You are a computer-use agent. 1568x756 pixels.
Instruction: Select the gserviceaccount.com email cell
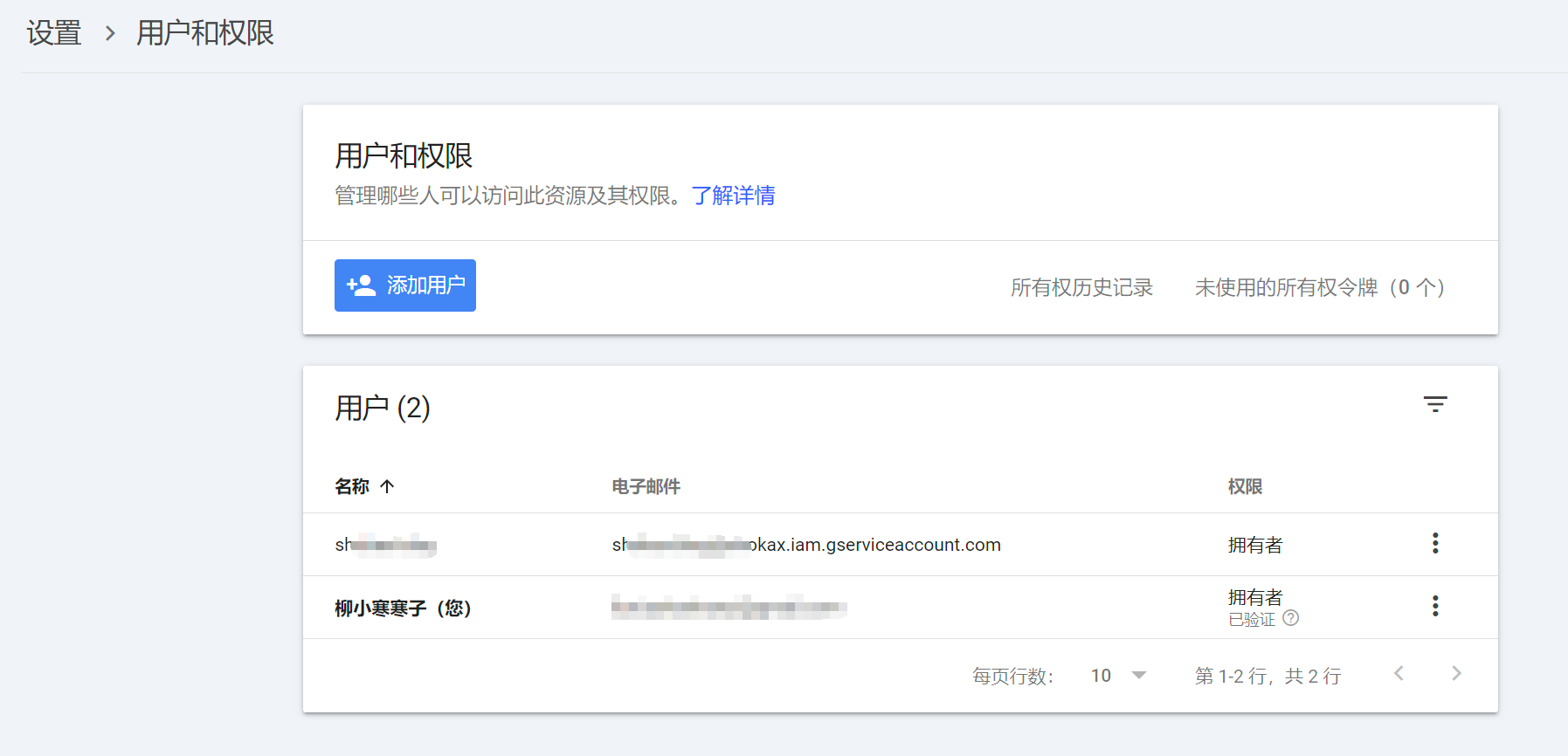click(805, 545)
